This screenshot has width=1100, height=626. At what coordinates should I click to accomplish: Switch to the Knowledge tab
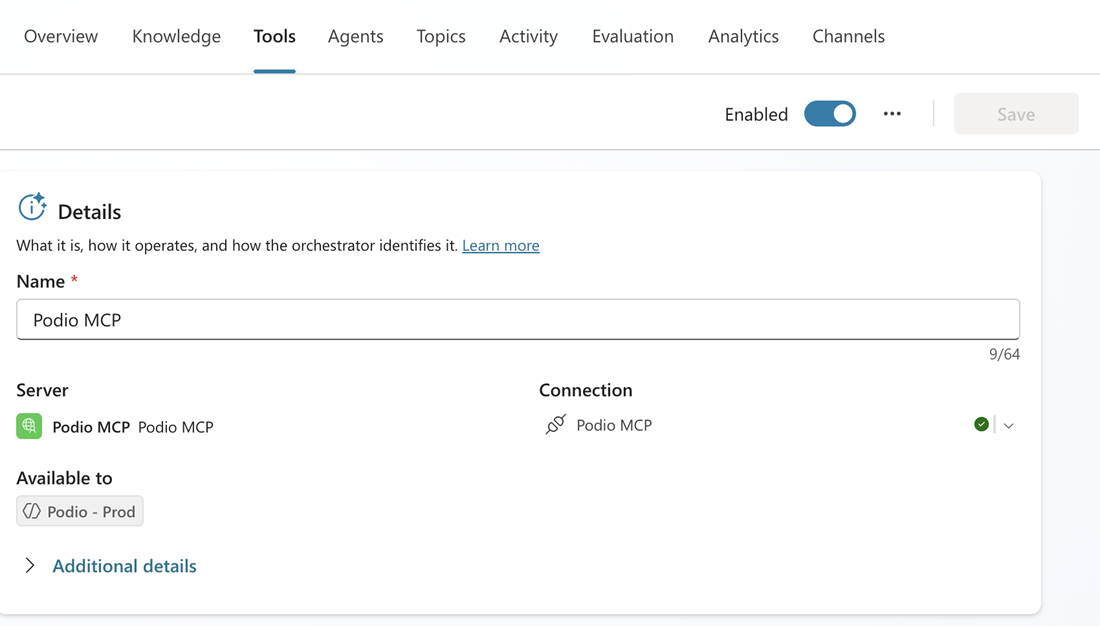point(176,36)
